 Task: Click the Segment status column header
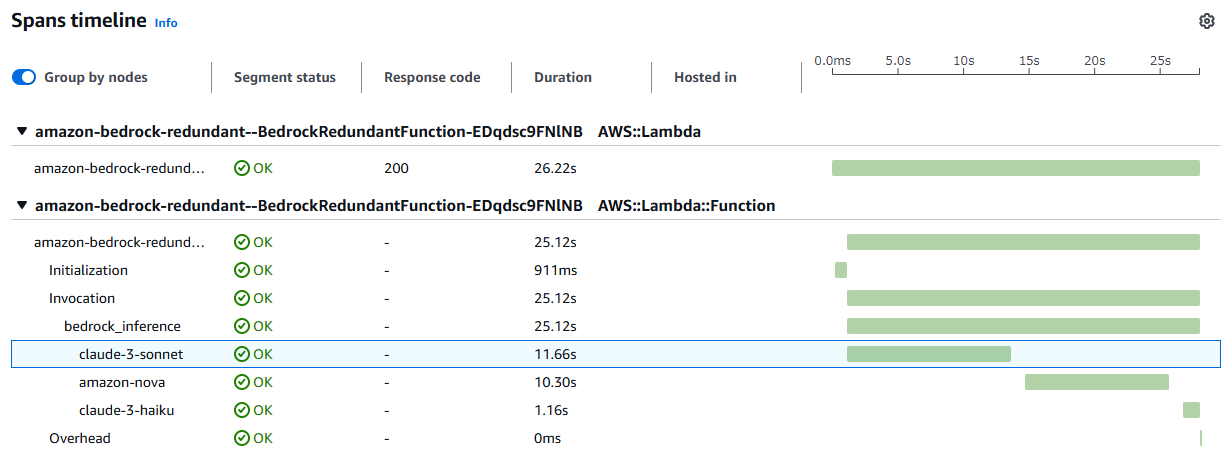(x=284, y=77)
